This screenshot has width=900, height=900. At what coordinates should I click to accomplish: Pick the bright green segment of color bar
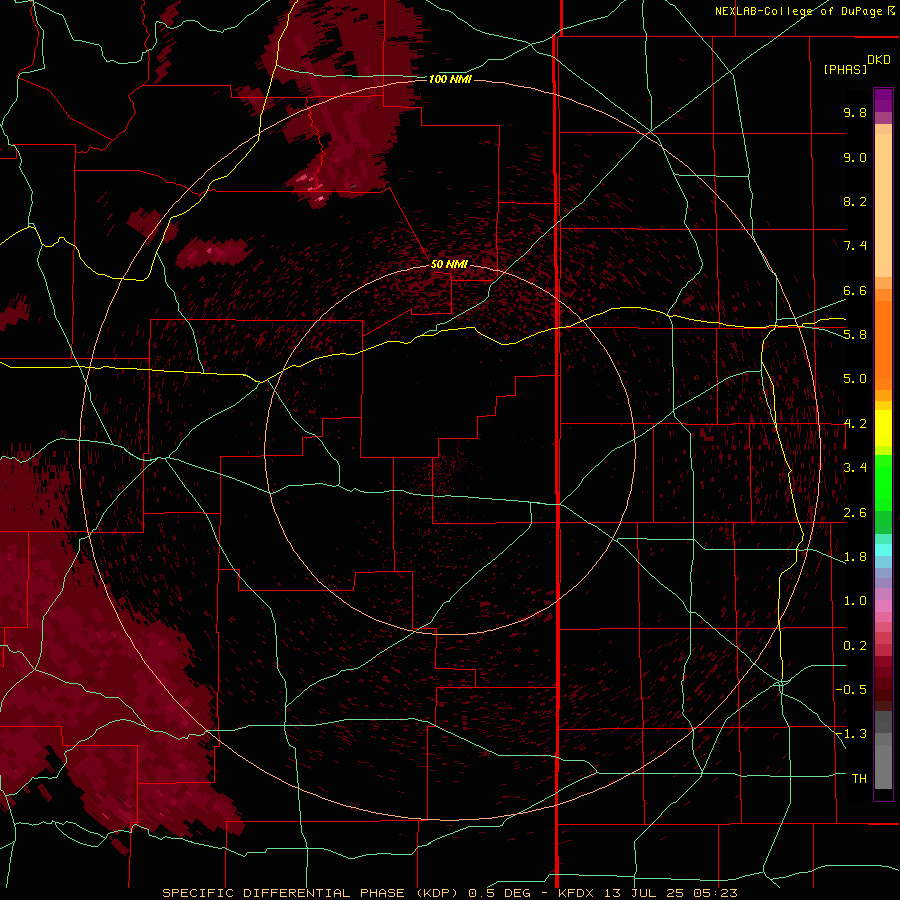[x=883, y=482]
